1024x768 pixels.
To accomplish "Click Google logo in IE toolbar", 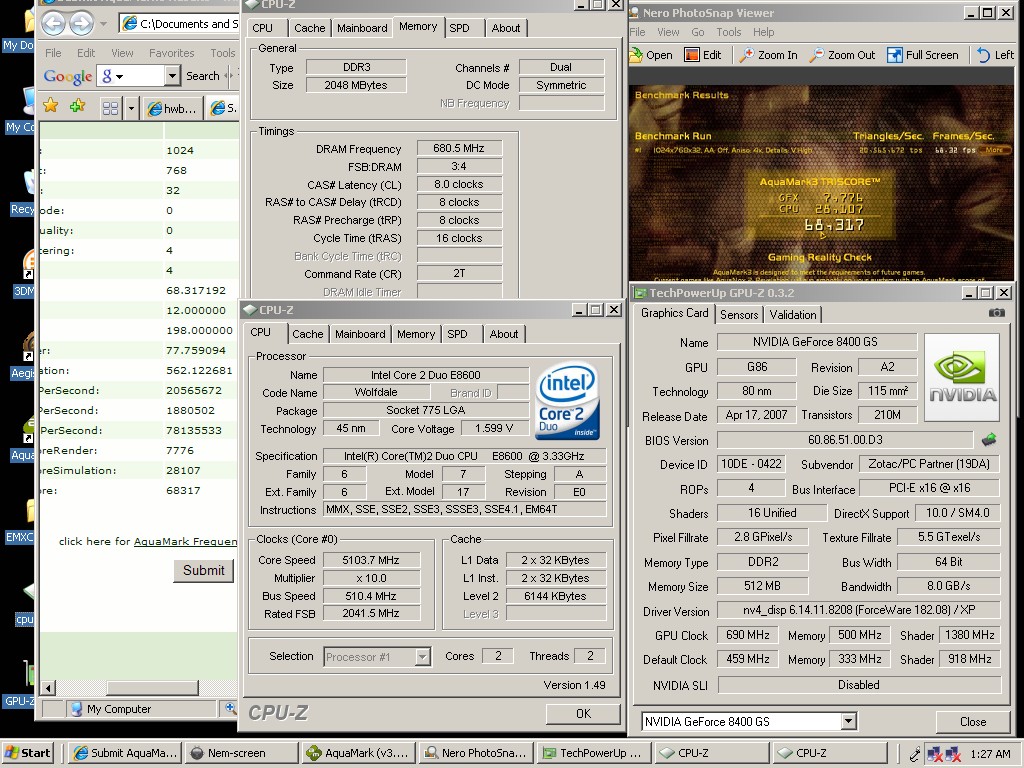I will pos(68,76).
